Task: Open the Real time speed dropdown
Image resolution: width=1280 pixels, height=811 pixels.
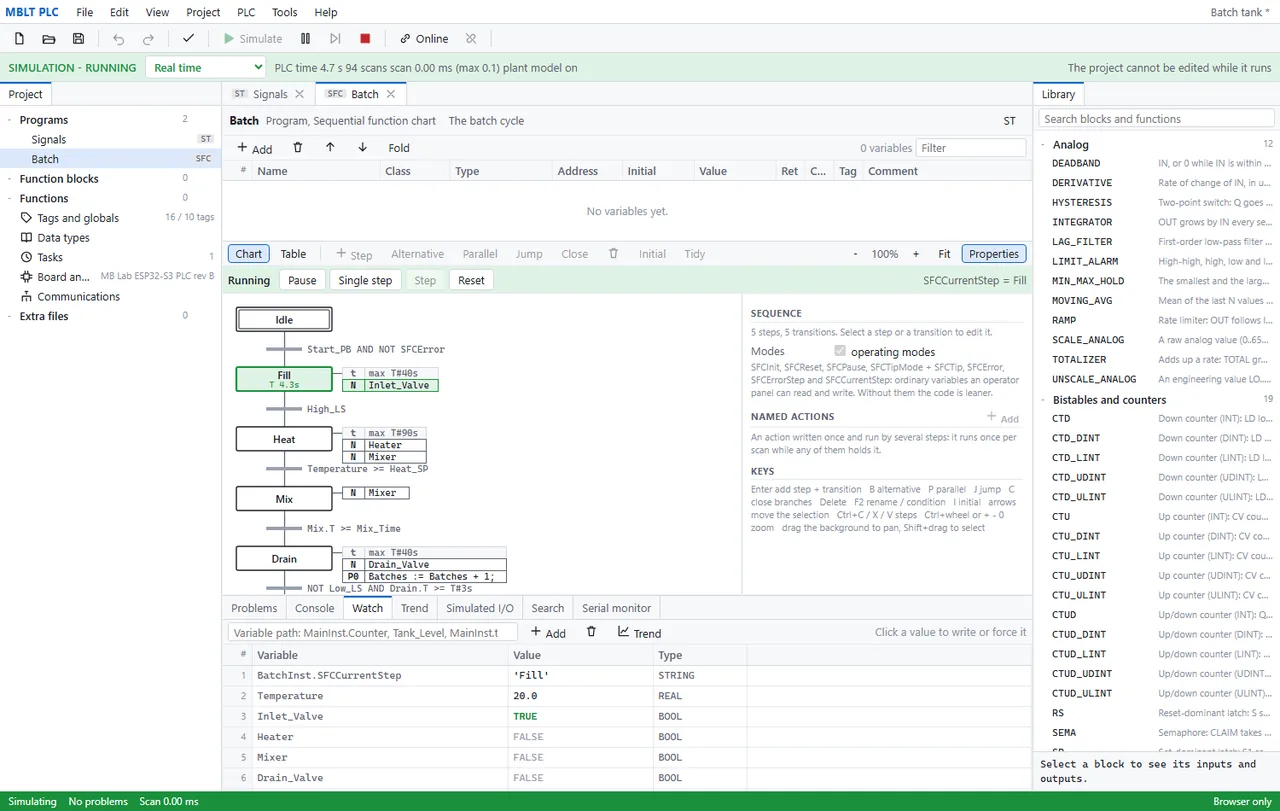Action: coord(206,68)
